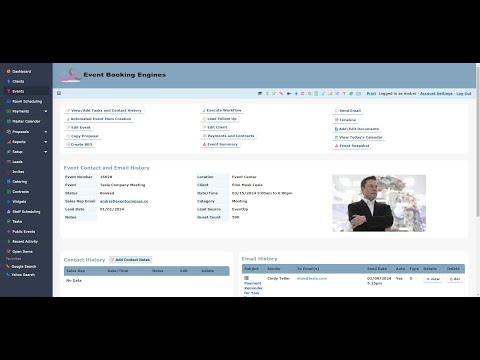Screen dimensions: 480x360
Task: Click the Edit Client button
Action: (x=215, y=127)
